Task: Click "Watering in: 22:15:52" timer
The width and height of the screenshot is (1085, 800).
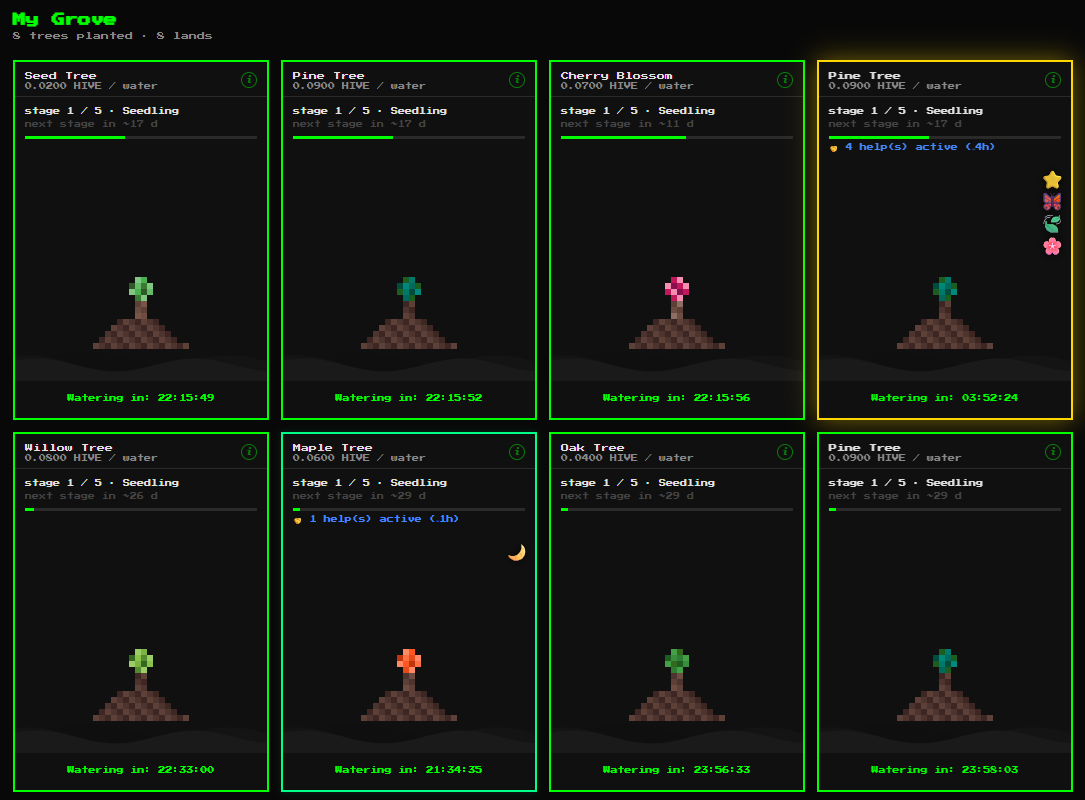Action: point(408,398)
